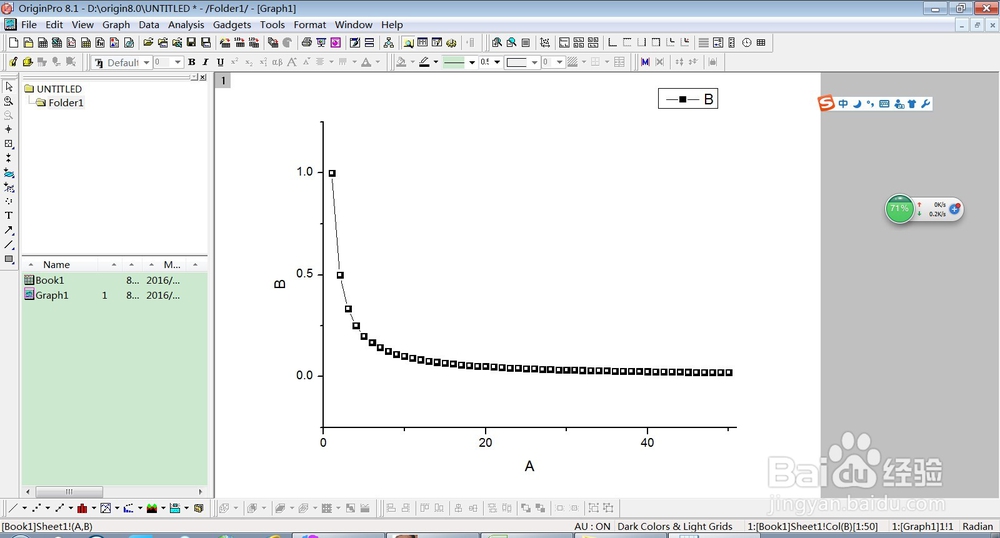The height and width of the screenshot is (538, 1000).
Task: Click the line color pen swatch
Action: (424, 62)
